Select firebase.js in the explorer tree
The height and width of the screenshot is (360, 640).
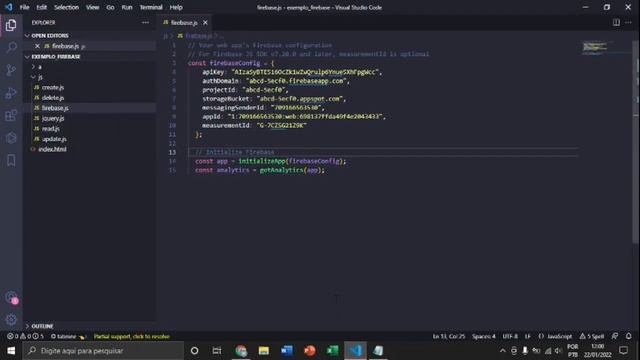[55, 108]
